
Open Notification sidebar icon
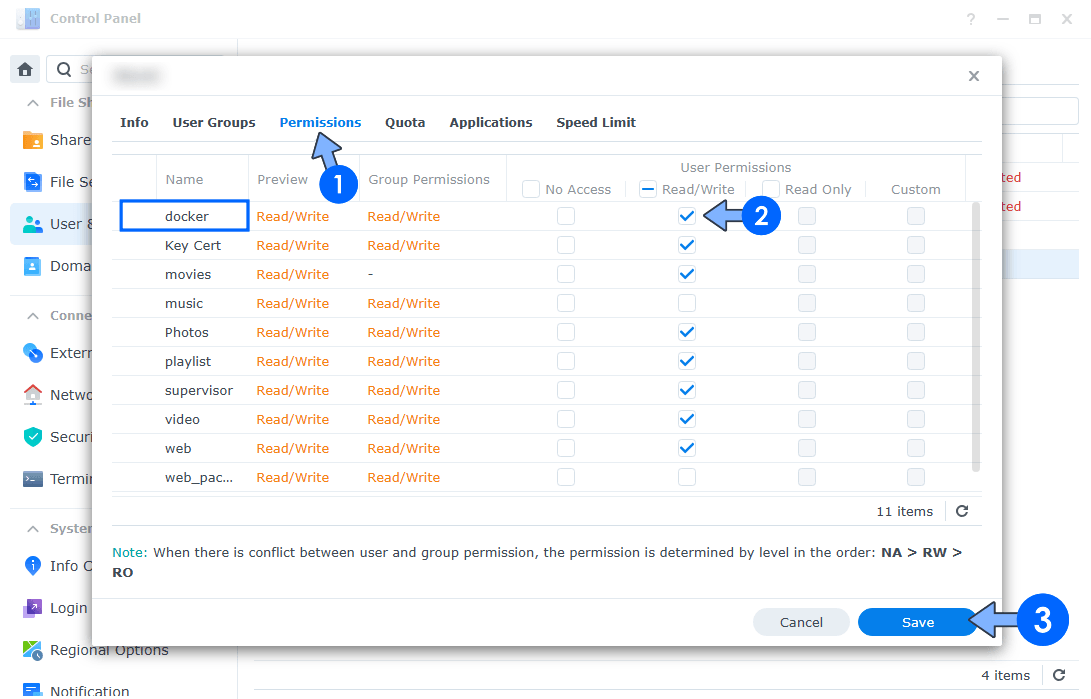(33, 690)
